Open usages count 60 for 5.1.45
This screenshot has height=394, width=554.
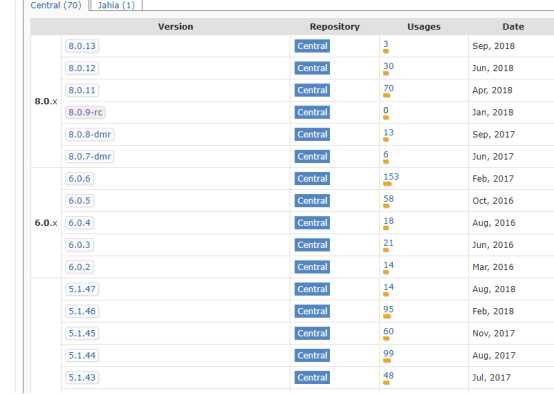point(388,331)
